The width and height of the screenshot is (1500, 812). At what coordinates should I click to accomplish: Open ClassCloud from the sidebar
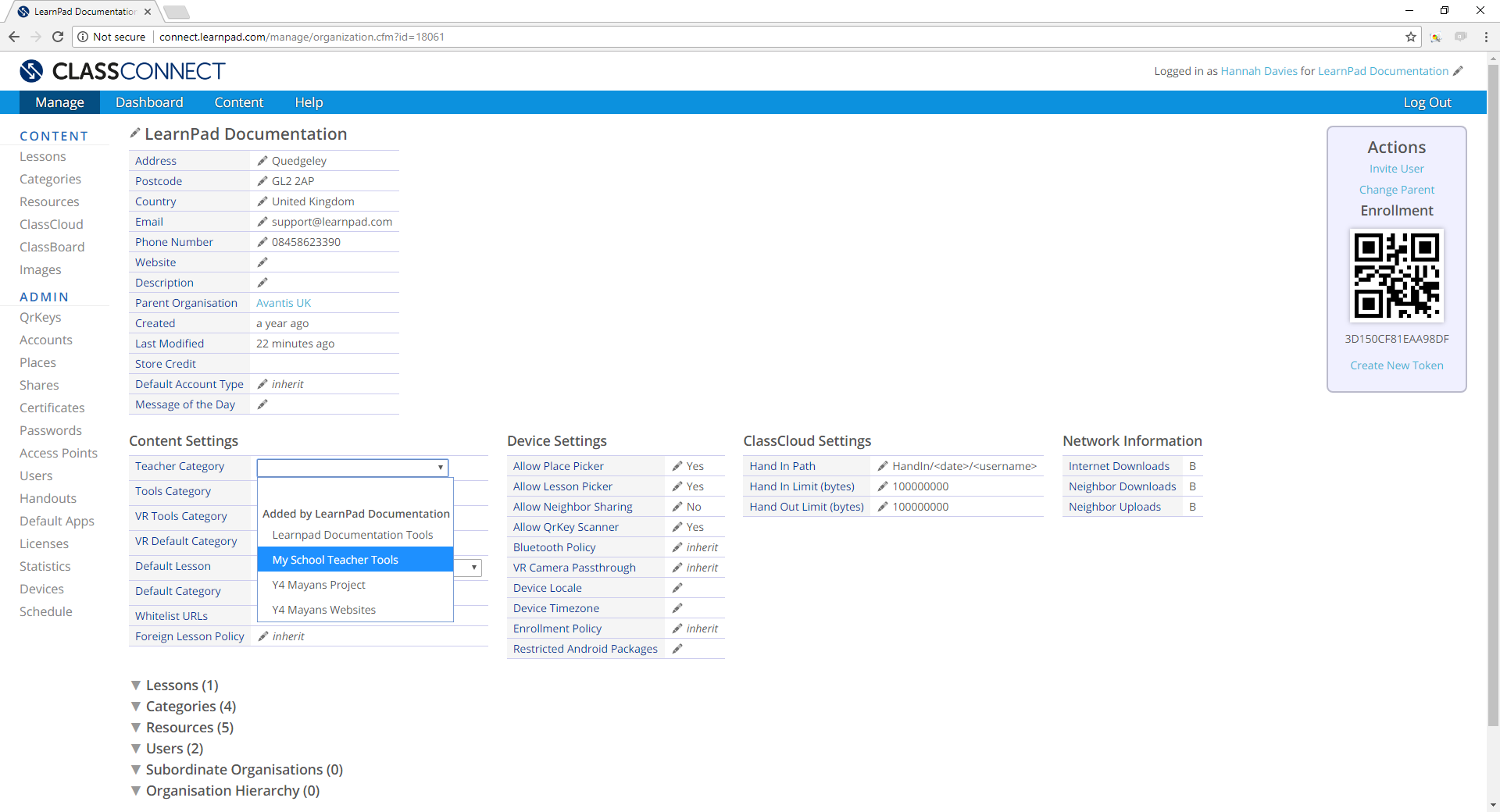tap(52, 225)
